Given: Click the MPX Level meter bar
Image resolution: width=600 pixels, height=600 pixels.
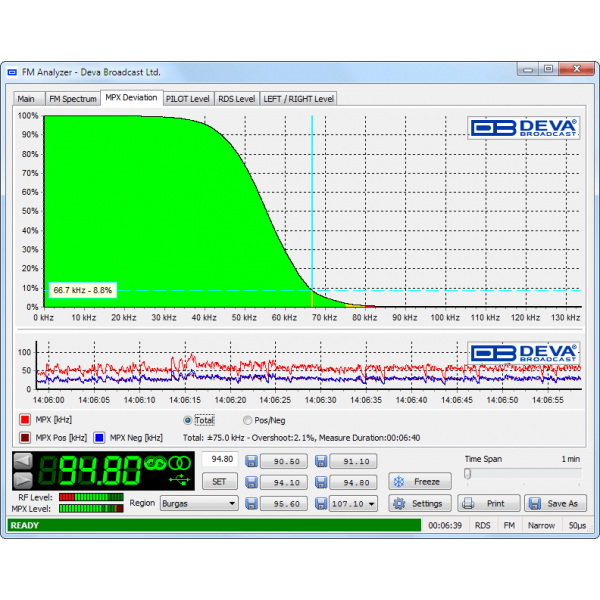Looking at the screenshot, I should [x=91, y=509].
